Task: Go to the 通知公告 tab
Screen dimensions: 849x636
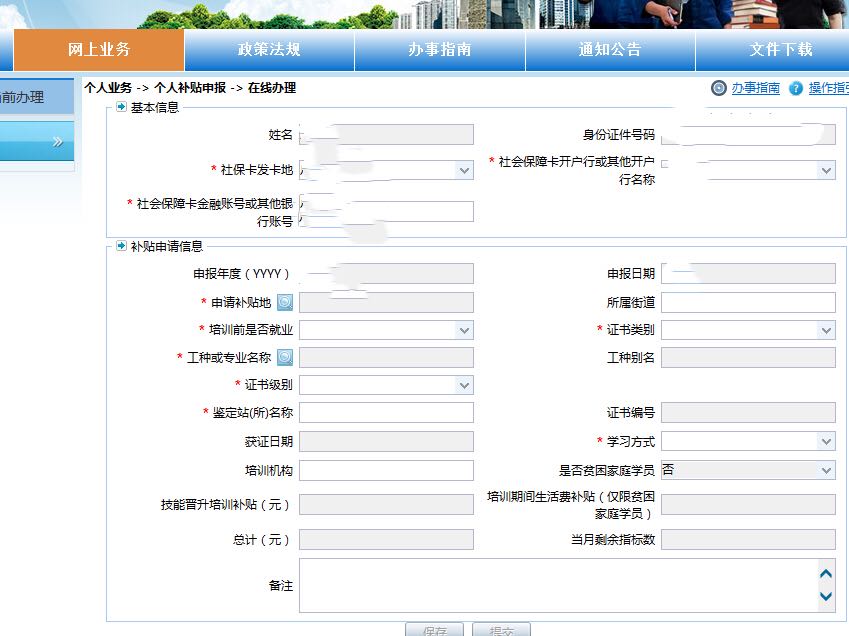Action: pyautogui.click(x=610, y=50)
